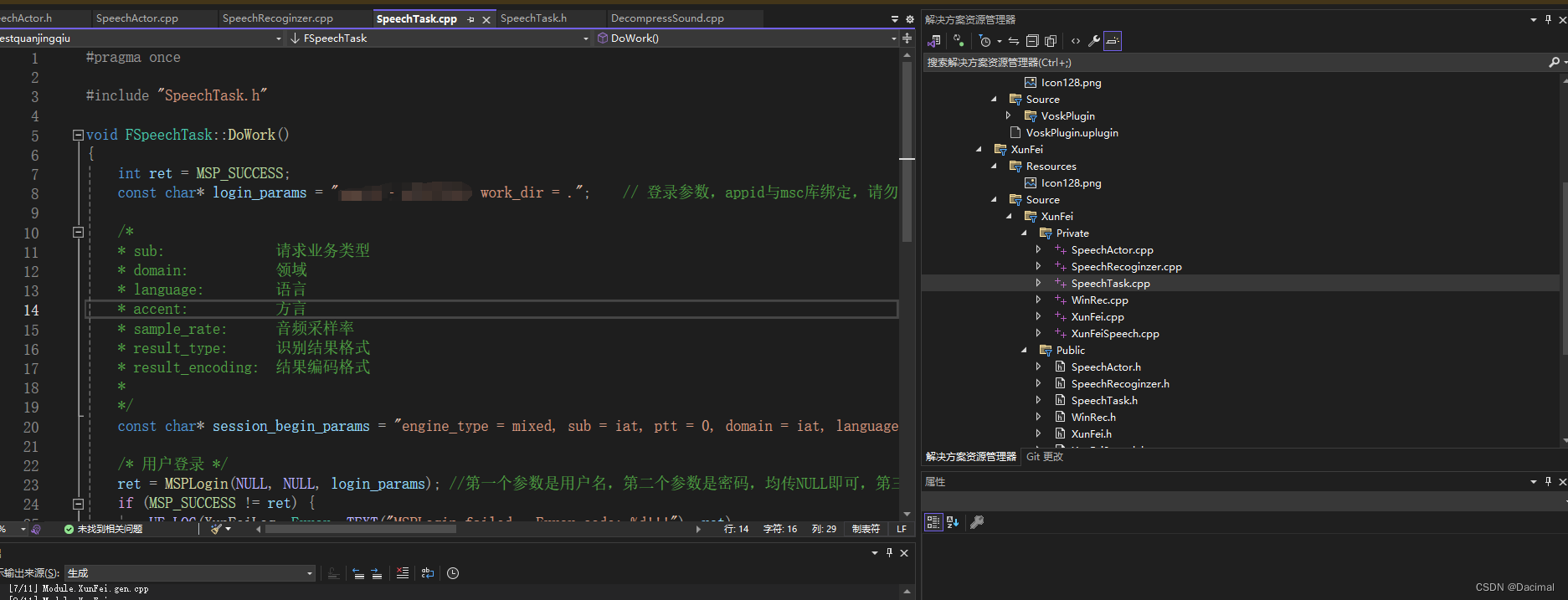The width and height of the screenshot is (1568, 600).
Task: Click View Code angle-brackets icon
Action: coord(1076,41)
